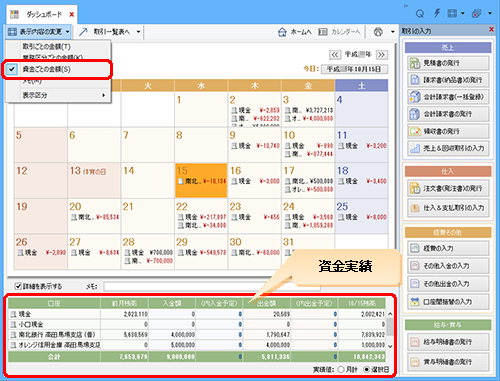Open その他入金の入力 icon button

pos(415,266)
